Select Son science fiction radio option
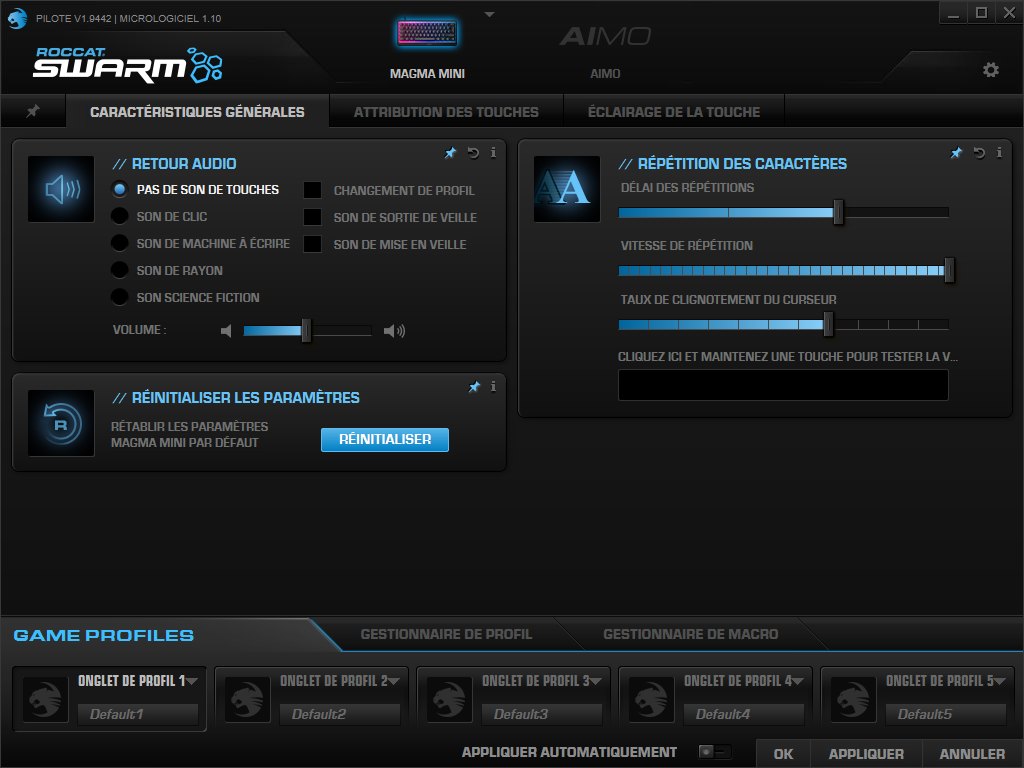The width and height of the screenshot is (1024, 768). coord(120,297)
